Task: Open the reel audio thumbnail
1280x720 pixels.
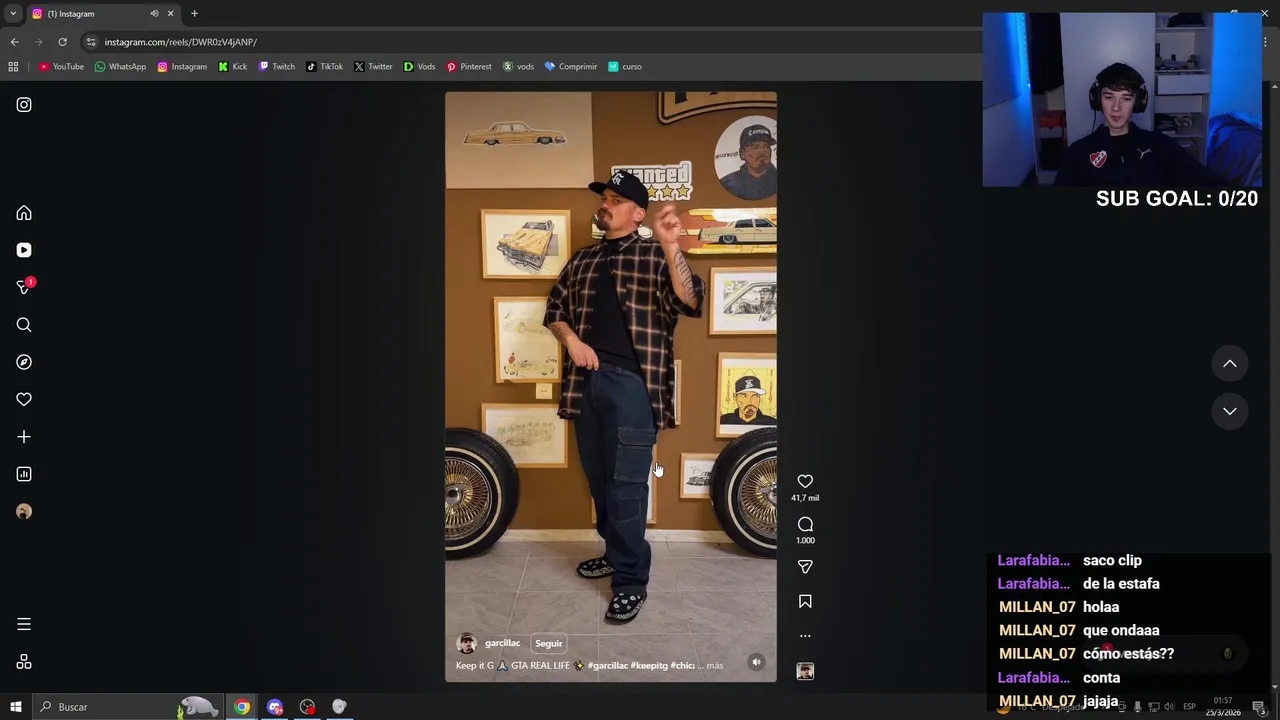Action: point(805,671)
